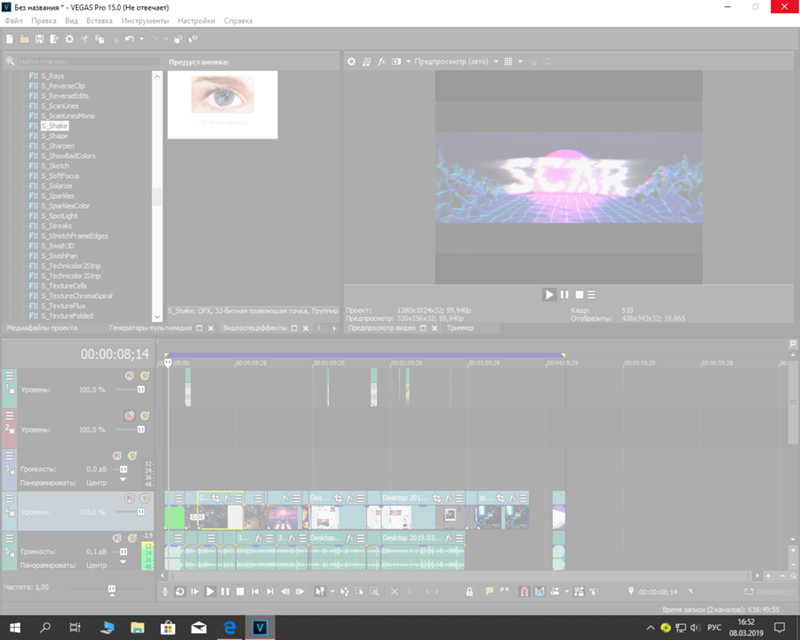Solo video track 2
This screenshot has width=800, height=640.
pos(144,415)
